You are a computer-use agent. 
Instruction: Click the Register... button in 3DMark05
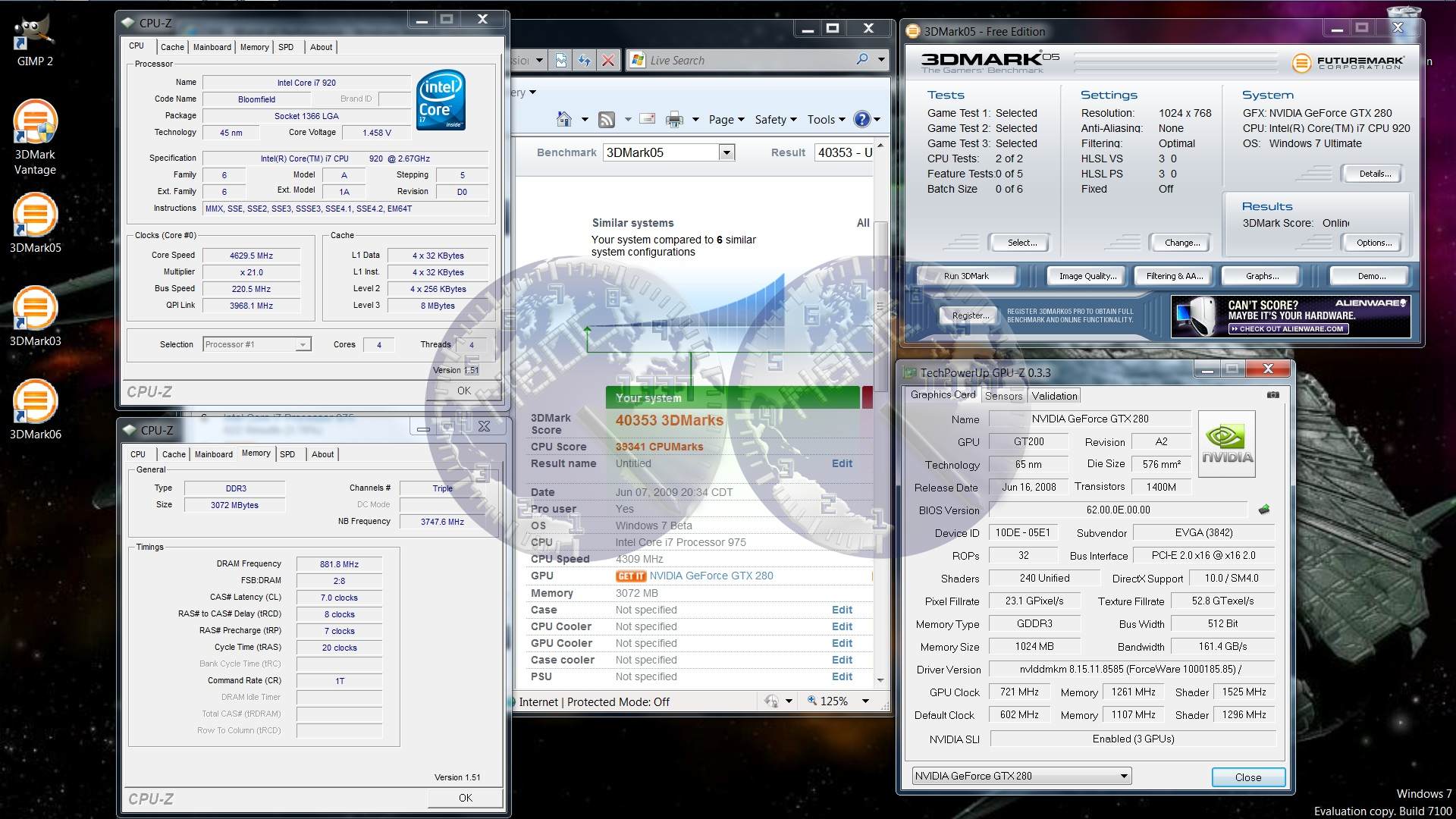(x=971, y=315)
